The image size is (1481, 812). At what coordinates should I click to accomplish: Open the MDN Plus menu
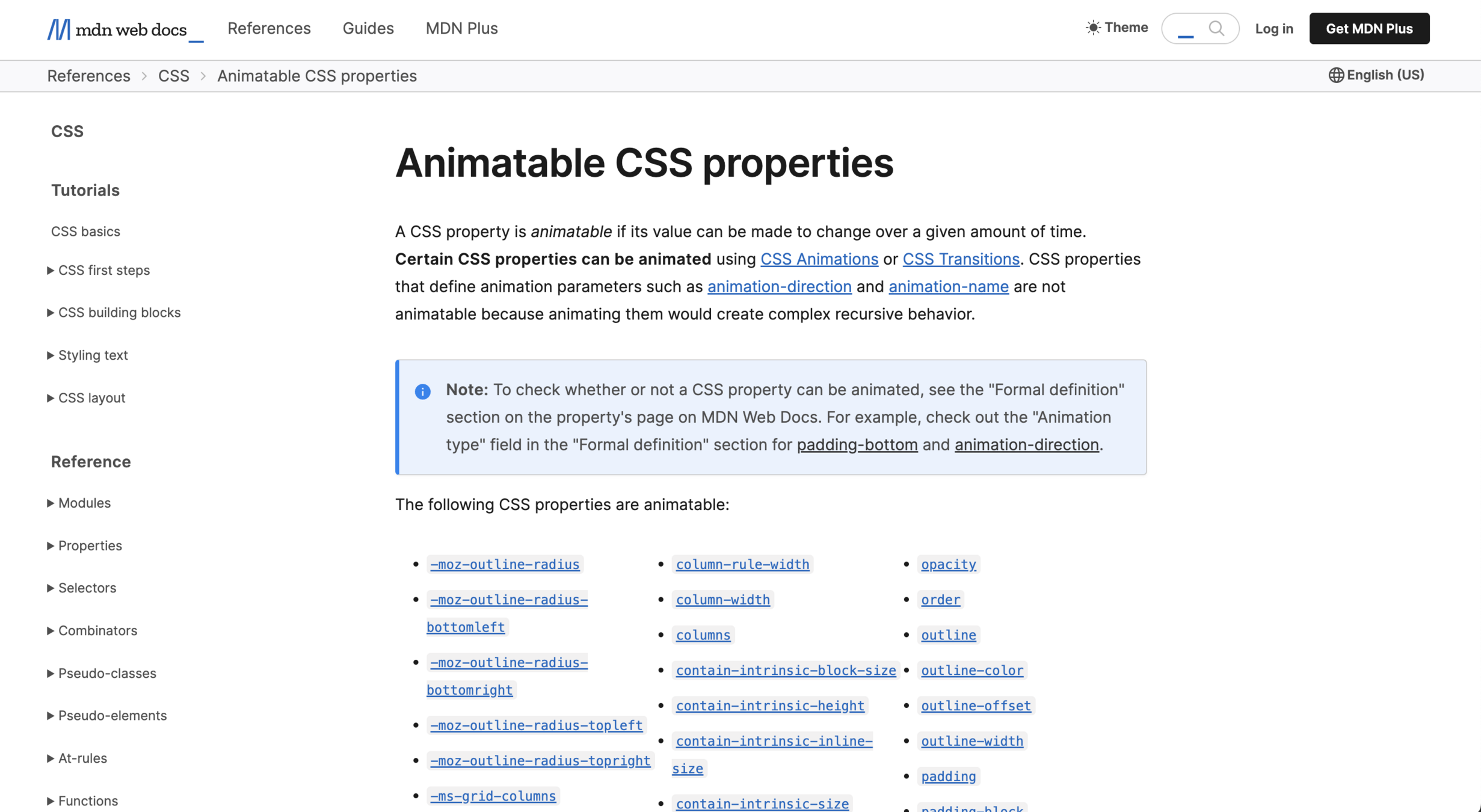click(461, 28)
